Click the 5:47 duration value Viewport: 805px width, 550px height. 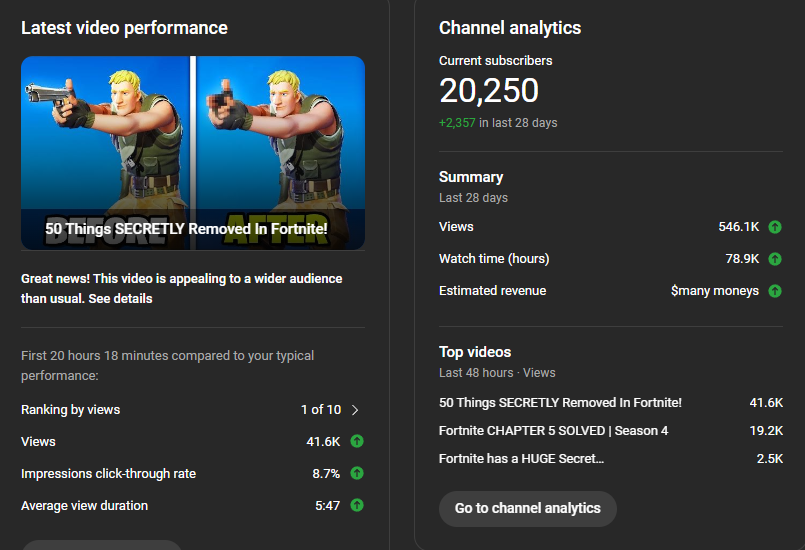click(328, 506)
